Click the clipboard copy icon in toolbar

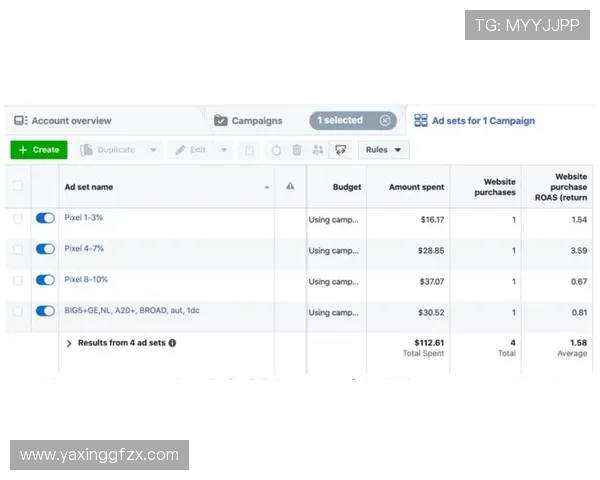click(249, 150)
